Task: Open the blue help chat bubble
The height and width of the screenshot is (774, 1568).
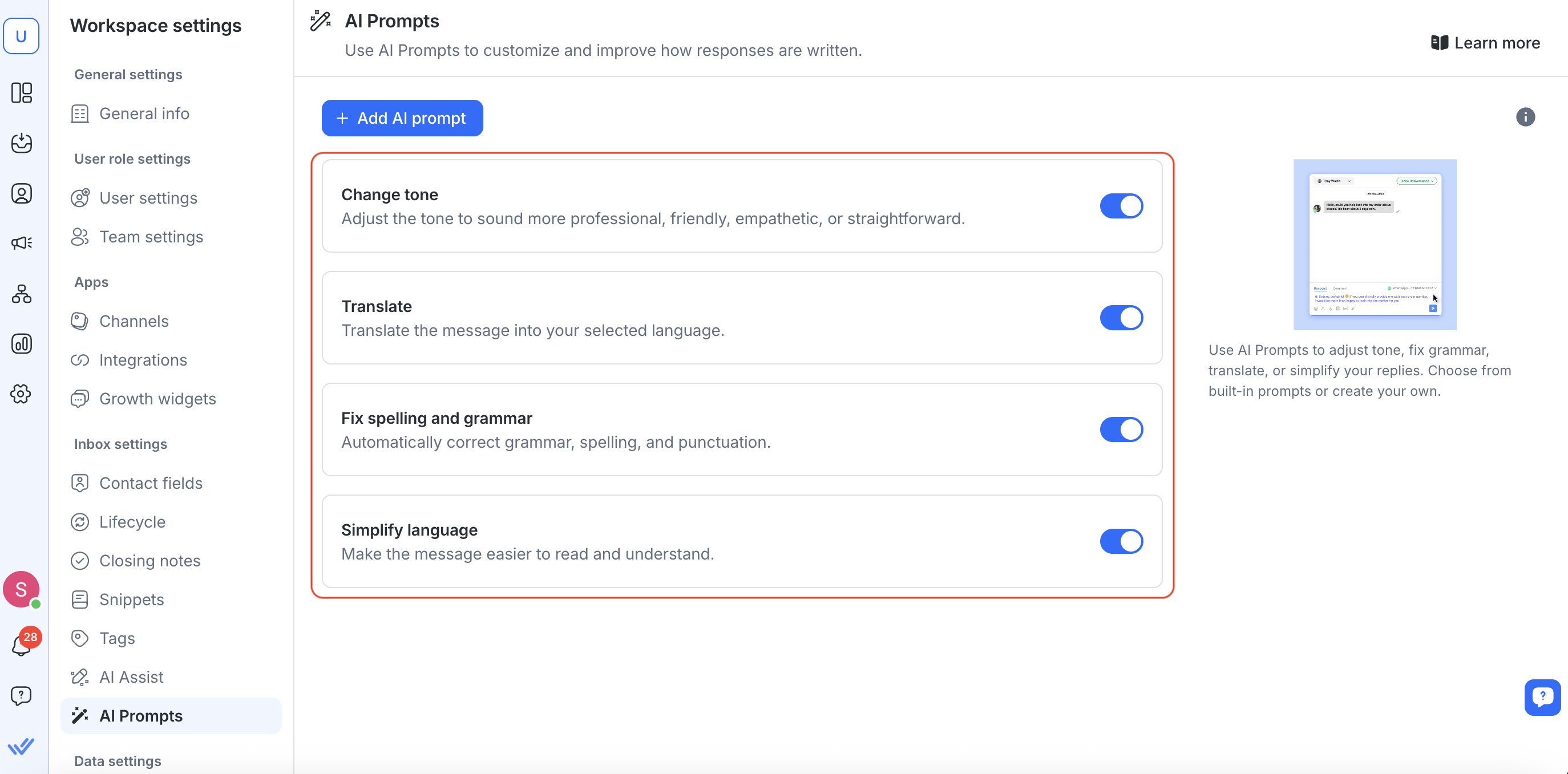Action: pos(1542,698)
